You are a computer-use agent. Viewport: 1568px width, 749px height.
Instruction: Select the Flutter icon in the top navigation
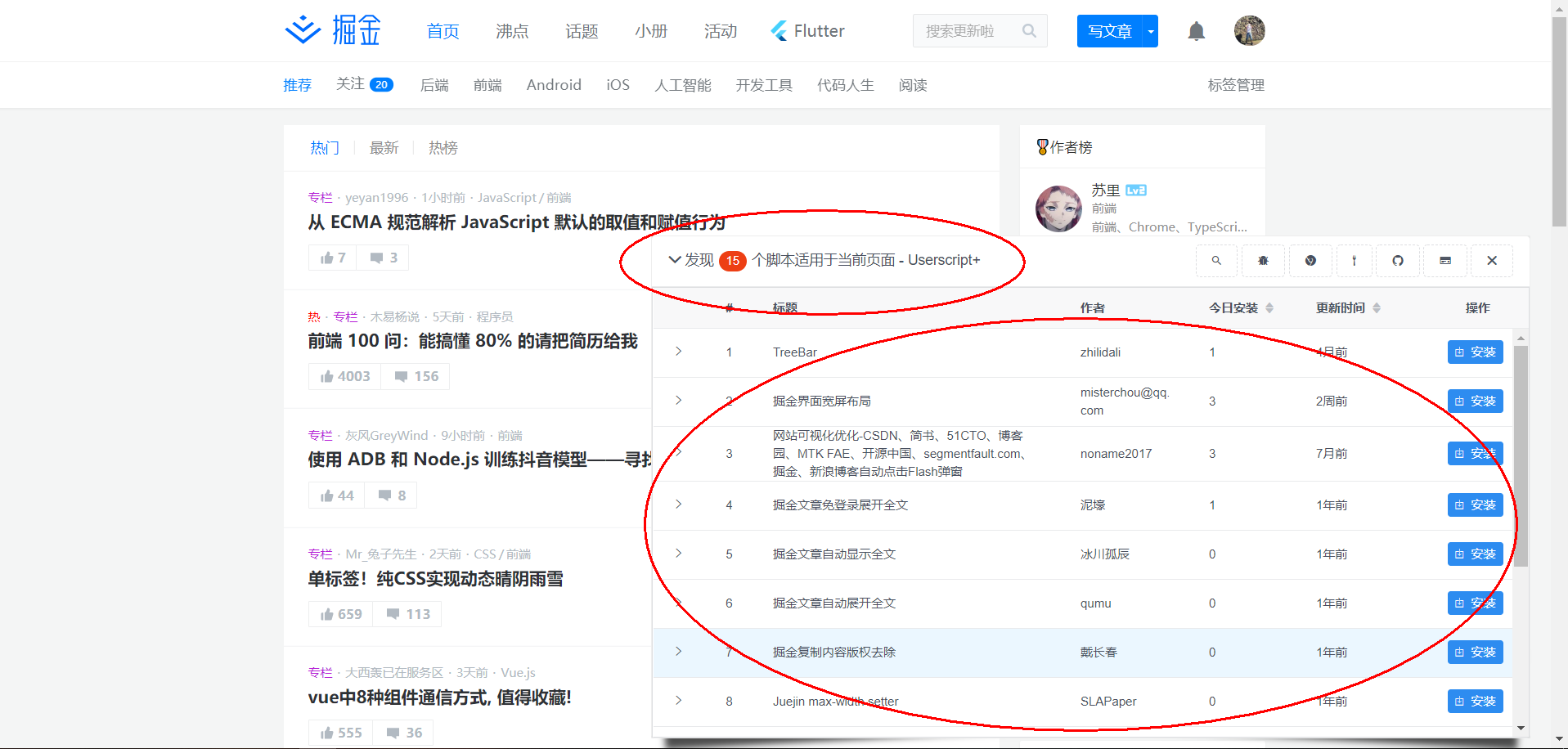(778, 30)
